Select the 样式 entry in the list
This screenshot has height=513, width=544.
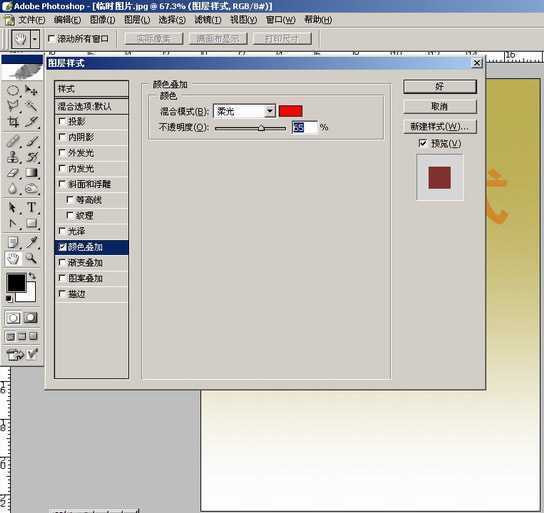coord(92,89)
